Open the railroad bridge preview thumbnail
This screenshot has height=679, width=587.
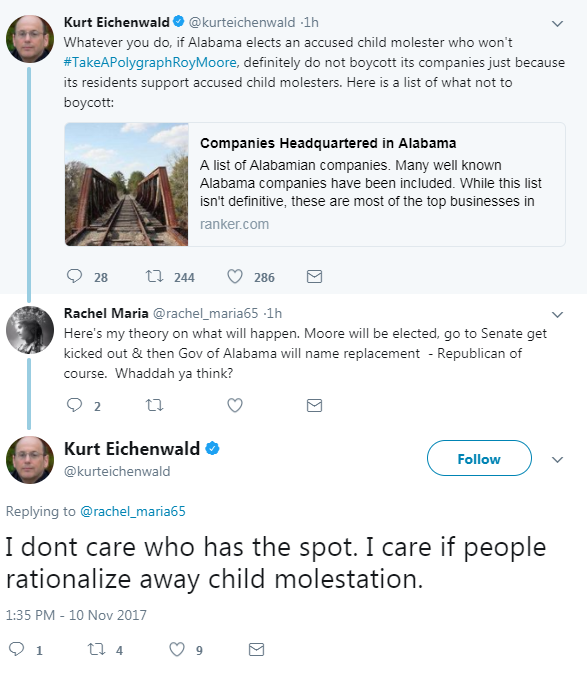pyautogui.click(x=126, y=184)
